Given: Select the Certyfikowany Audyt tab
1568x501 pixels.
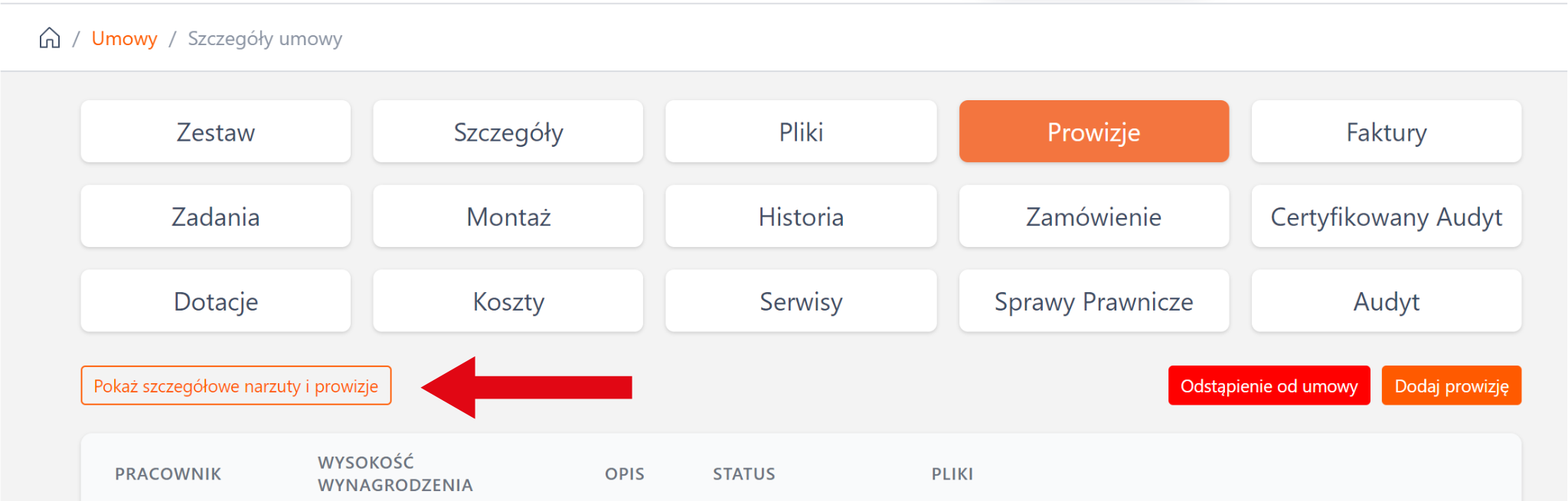Looking at the screenshot, I should [x=1386, y=216].
